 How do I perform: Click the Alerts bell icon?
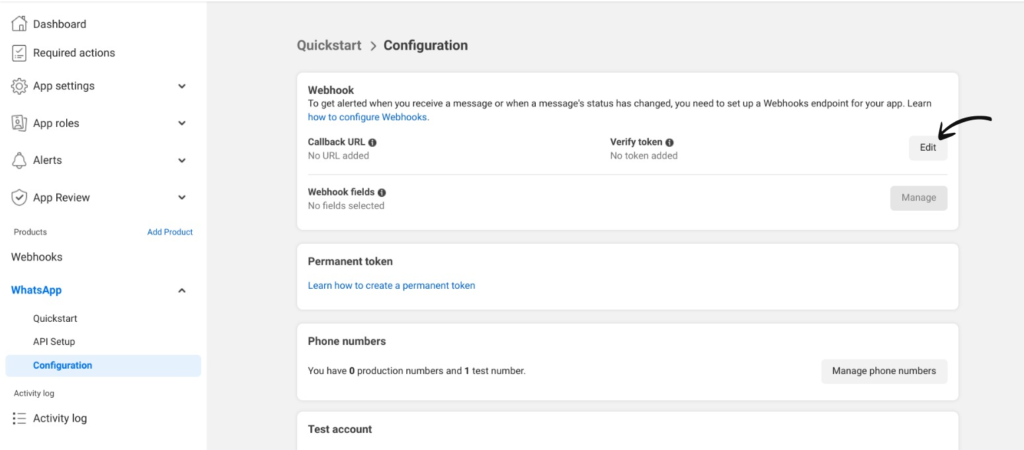[x=20, y=161]
